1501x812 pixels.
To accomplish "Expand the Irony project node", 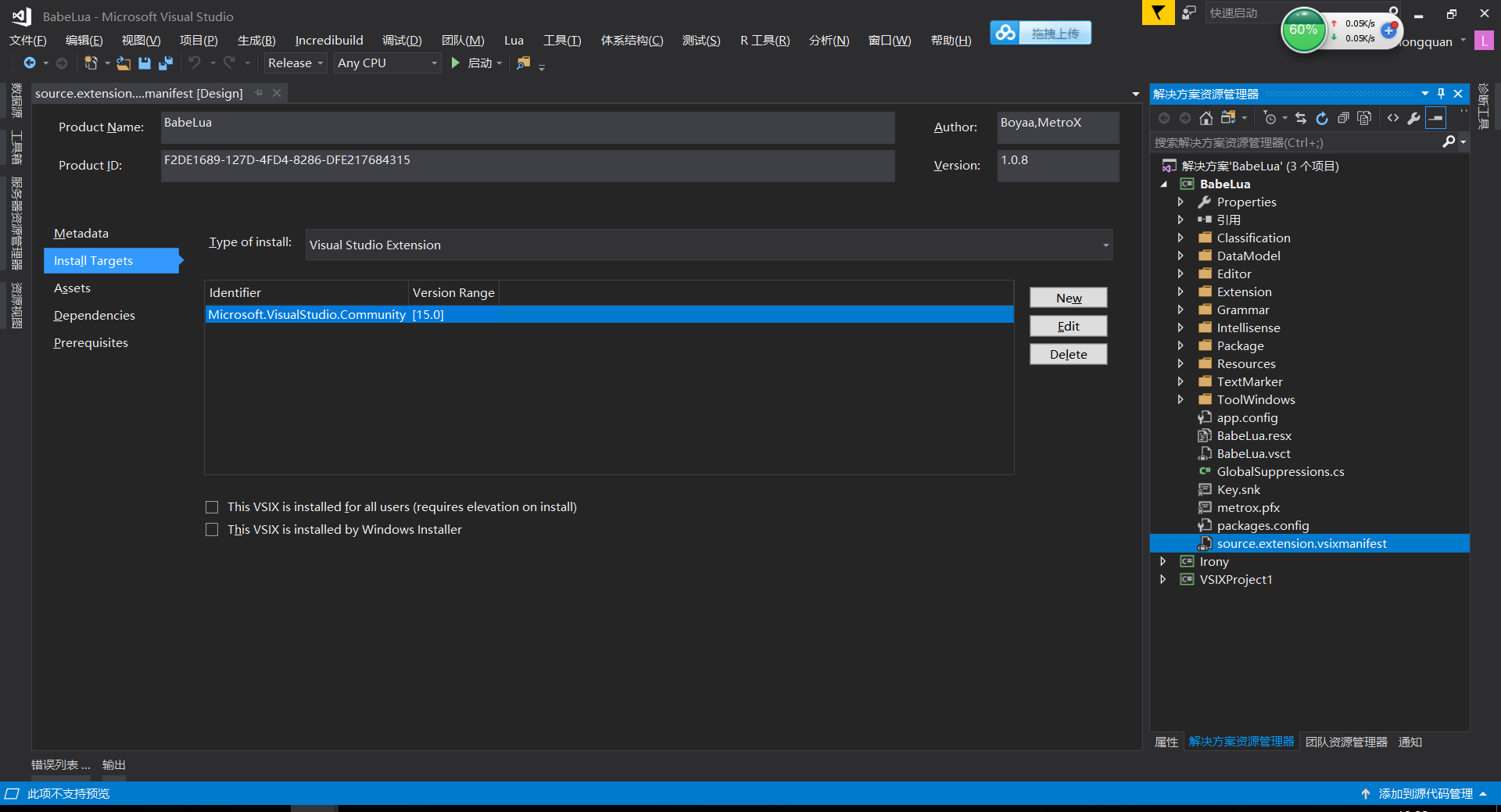I will [1163, 561].
